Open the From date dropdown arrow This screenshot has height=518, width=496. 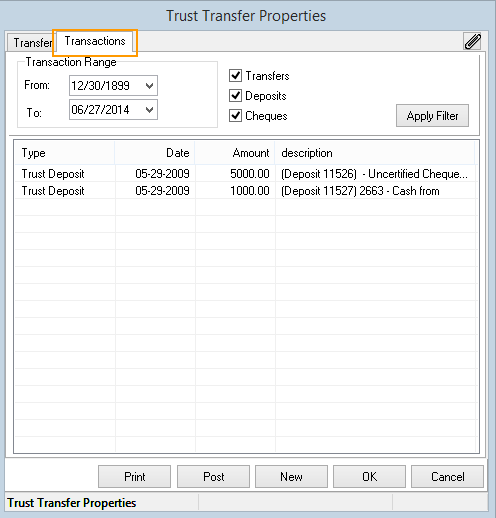[150, 86]
